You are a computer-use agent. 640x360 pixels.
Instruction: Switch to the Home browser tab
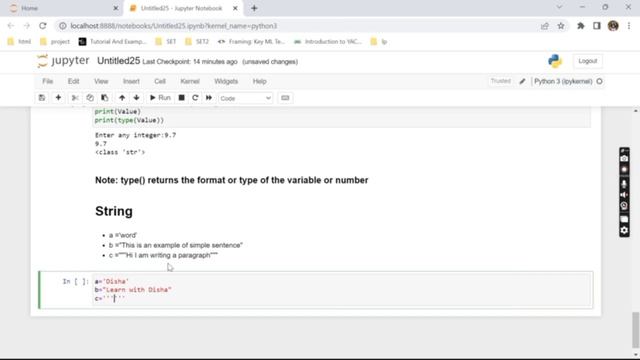61,8
